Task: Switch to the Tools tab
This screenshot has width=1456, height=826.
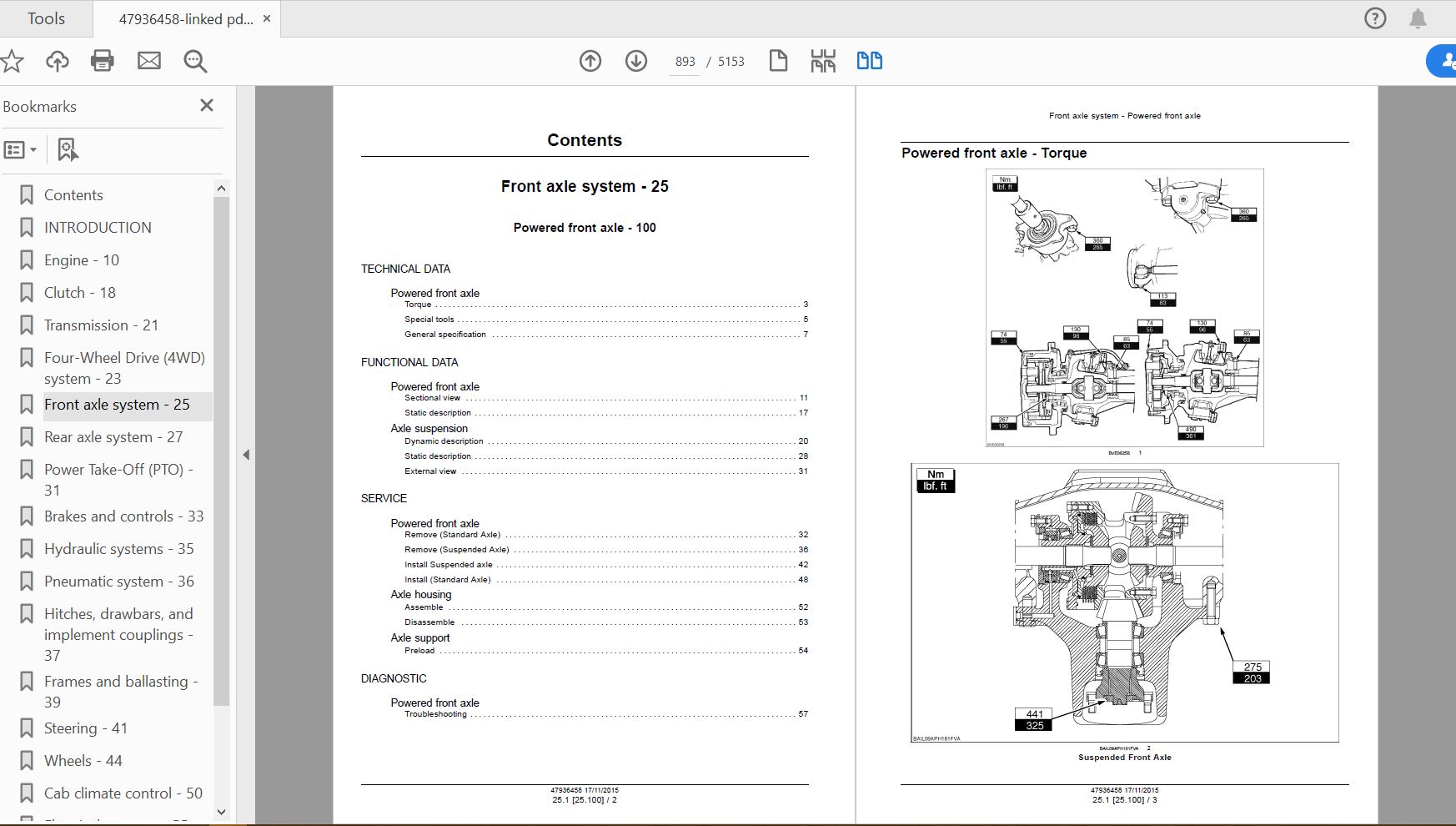Action: pos(46,18)
